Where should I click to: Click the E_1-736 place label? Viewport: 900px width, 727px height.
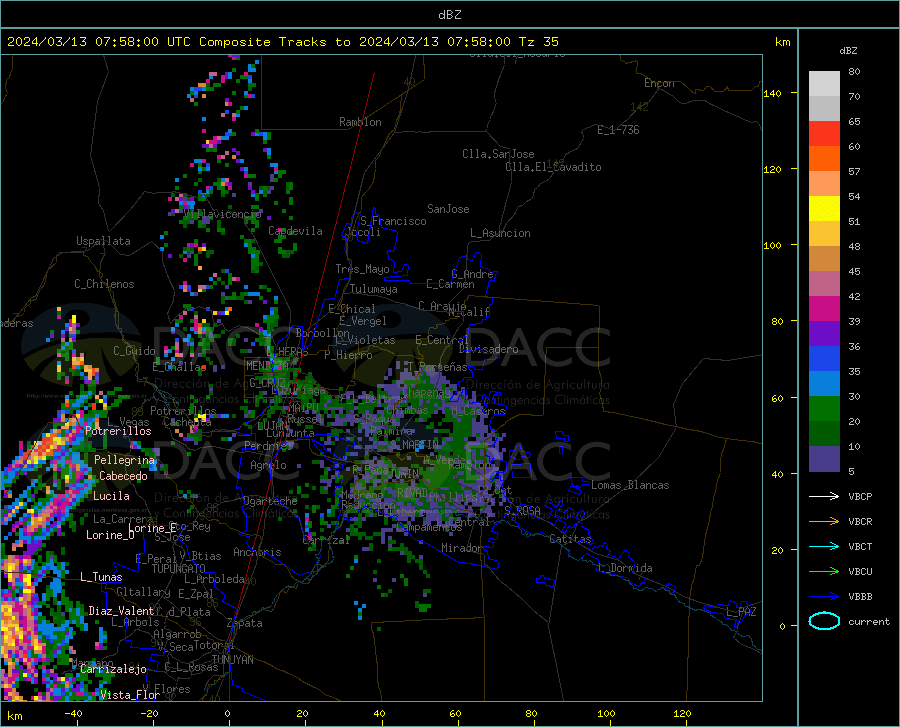point(618,130)
